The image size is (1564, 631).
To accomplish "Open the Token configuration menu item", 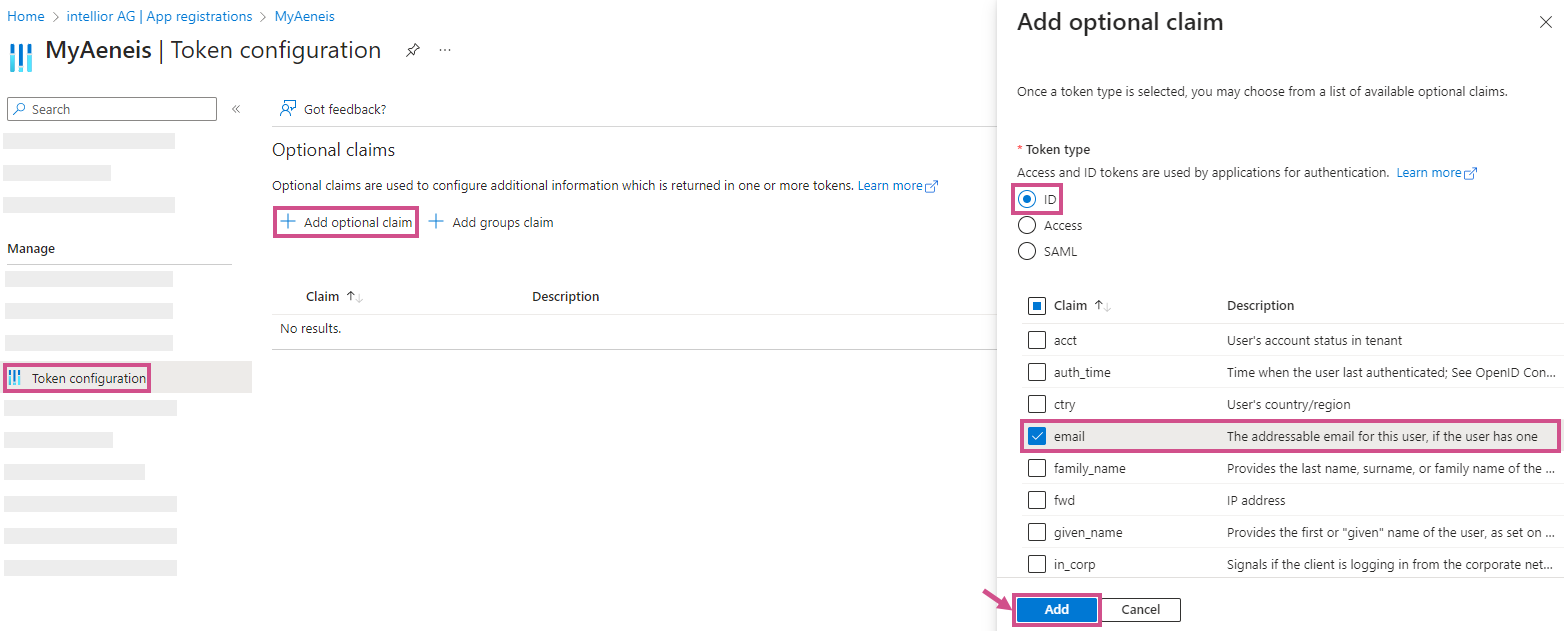I will 88,378.
